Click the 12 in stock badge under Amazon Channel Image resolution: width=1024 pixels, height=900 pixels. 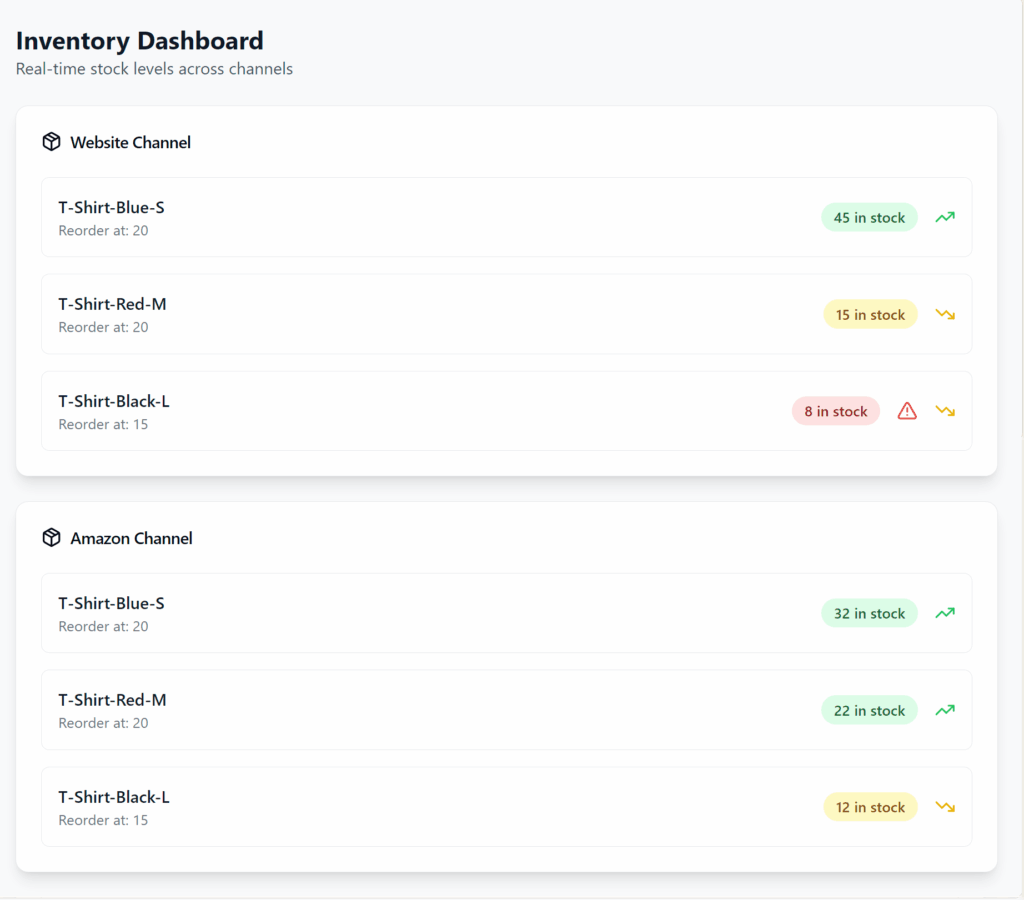pos(870,806)
